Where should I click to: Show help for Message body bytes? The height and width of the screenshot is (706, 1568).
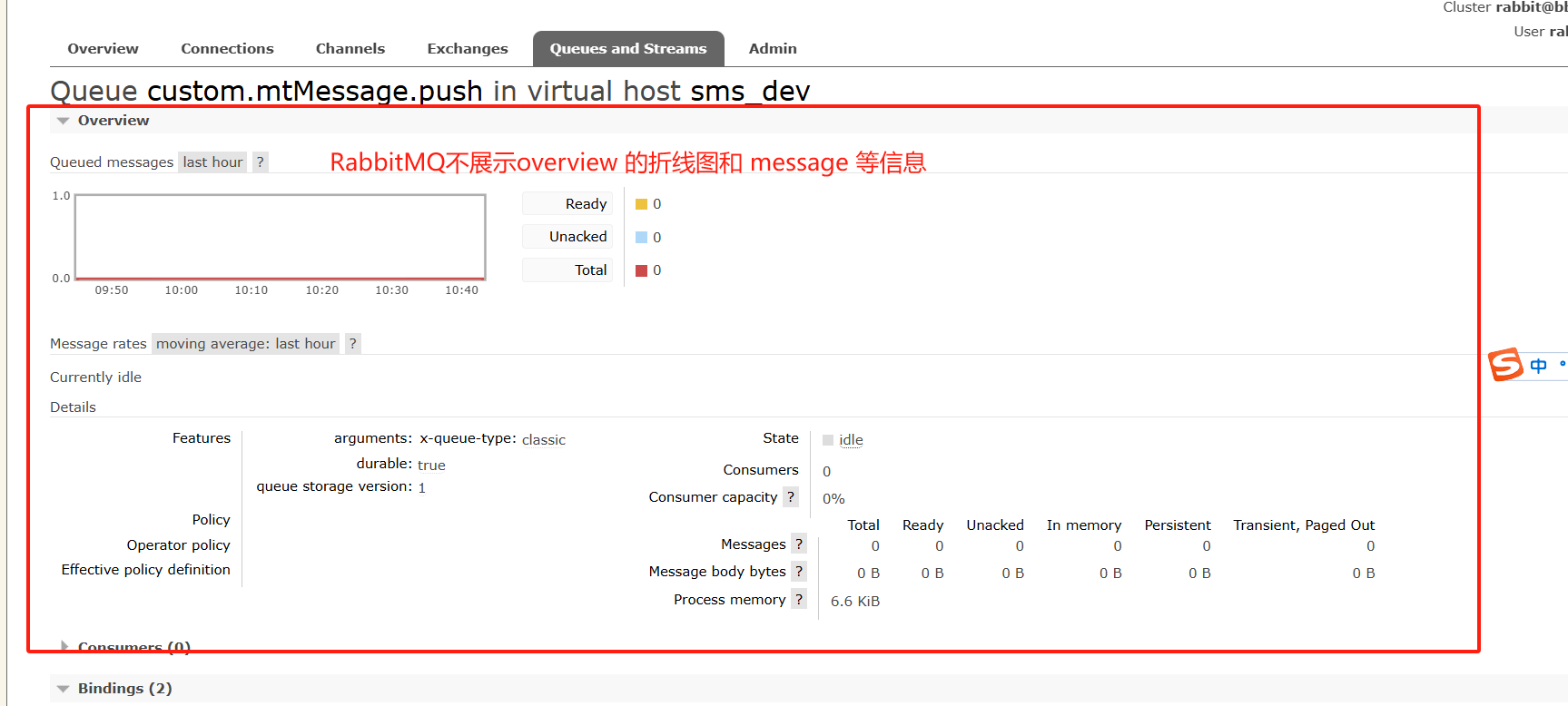(799, 572)
